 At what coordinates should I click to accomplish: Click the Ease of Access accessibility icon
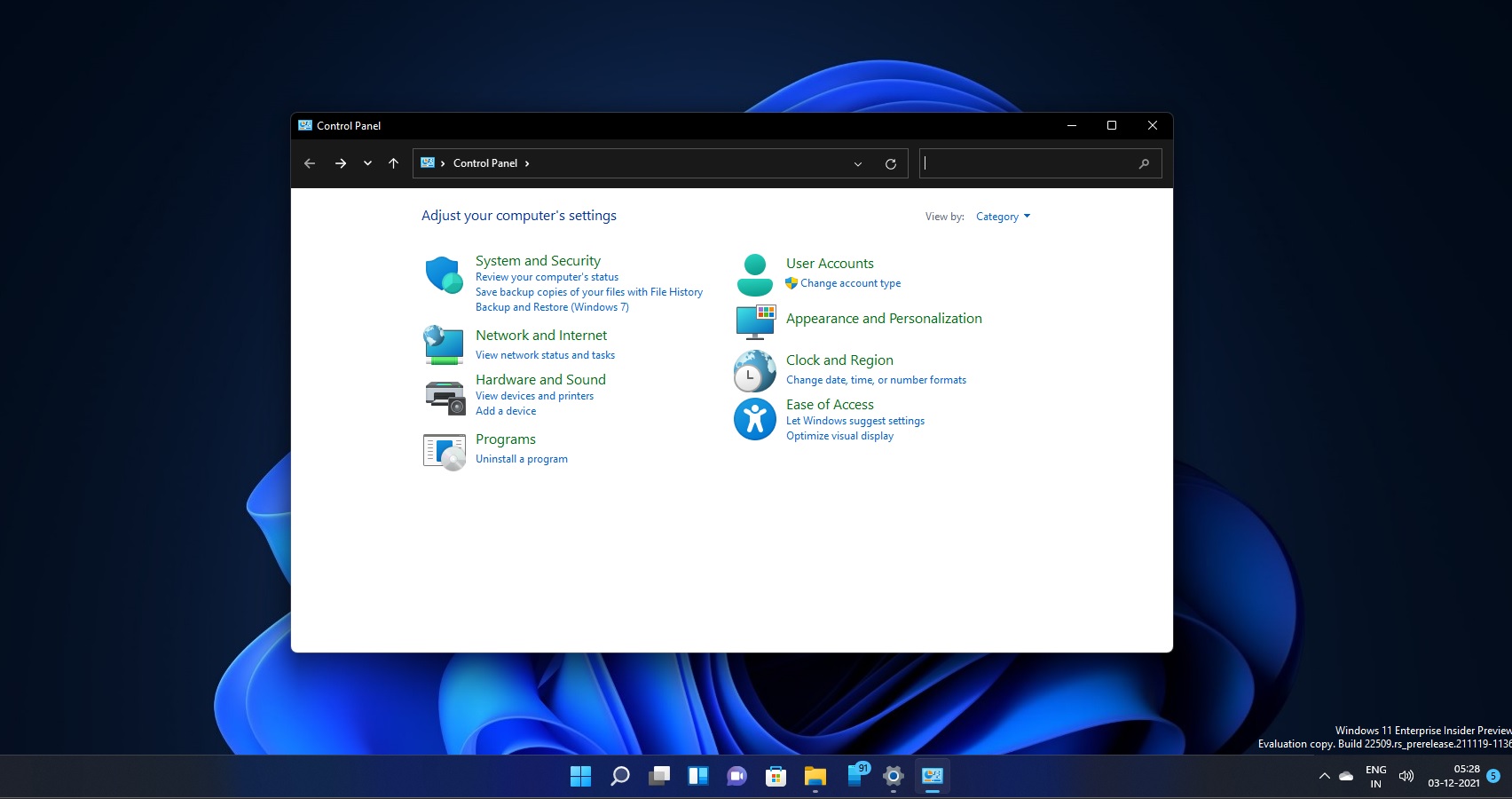(754, 418)
